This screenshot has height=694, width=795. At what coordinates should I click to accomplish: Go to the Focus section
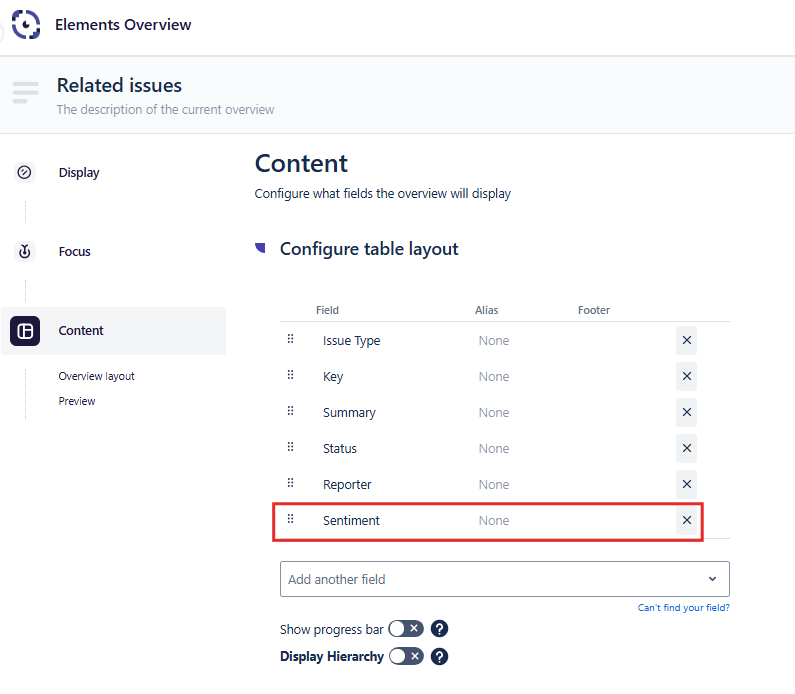point(75,252)
